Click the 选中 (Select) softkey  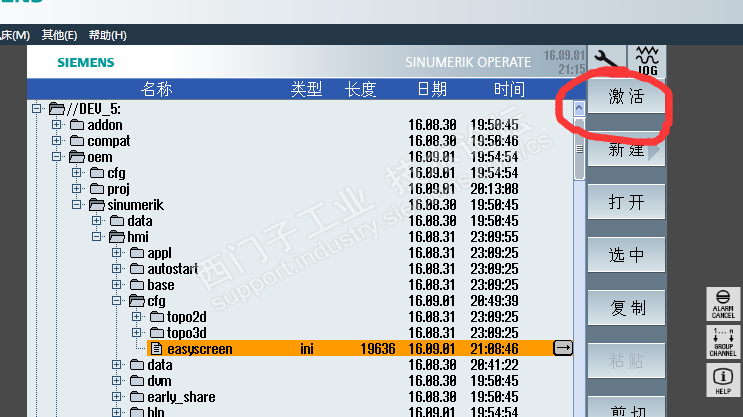[x=626, y=255]
